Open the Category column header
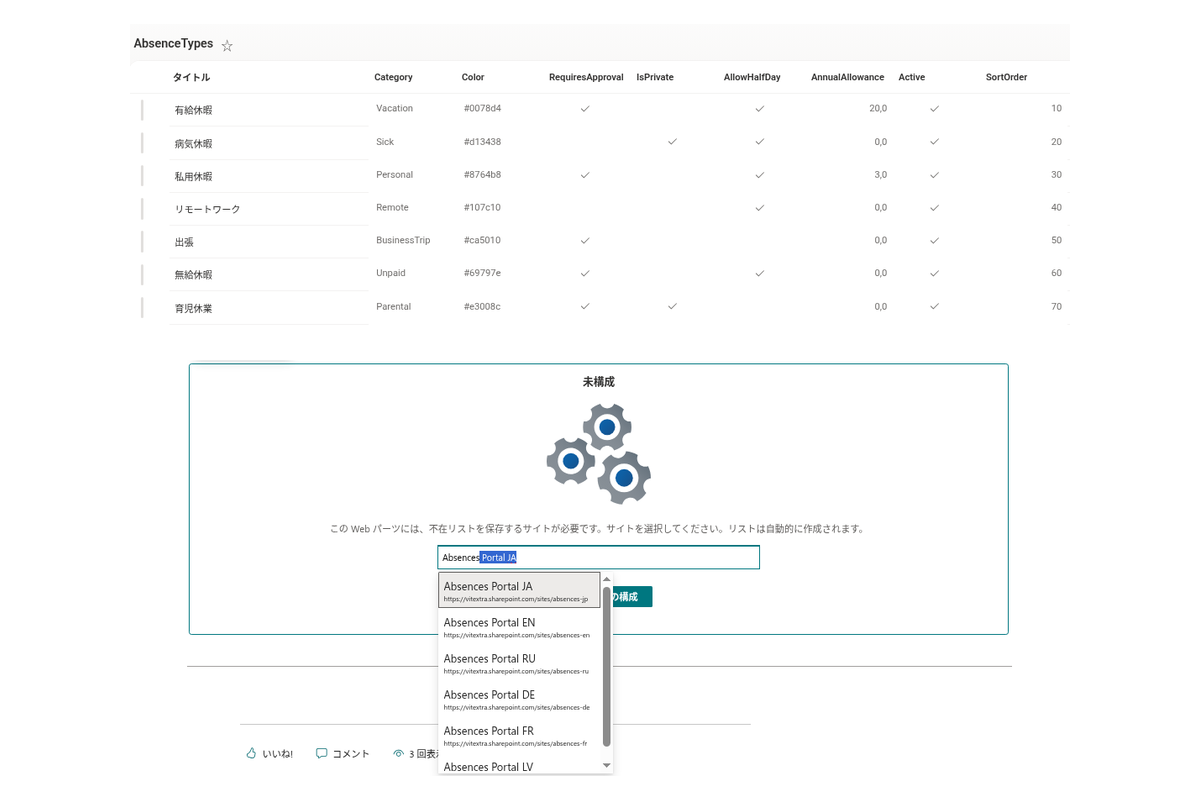The height and width of the screenshot is (800, 1200). [393, 77]
